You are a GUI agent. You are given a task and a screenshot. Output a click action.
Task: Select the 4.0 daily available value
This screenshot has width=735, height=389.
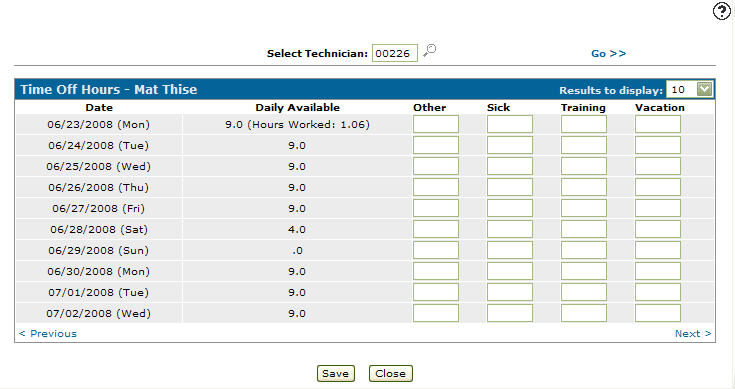point(297,230)
